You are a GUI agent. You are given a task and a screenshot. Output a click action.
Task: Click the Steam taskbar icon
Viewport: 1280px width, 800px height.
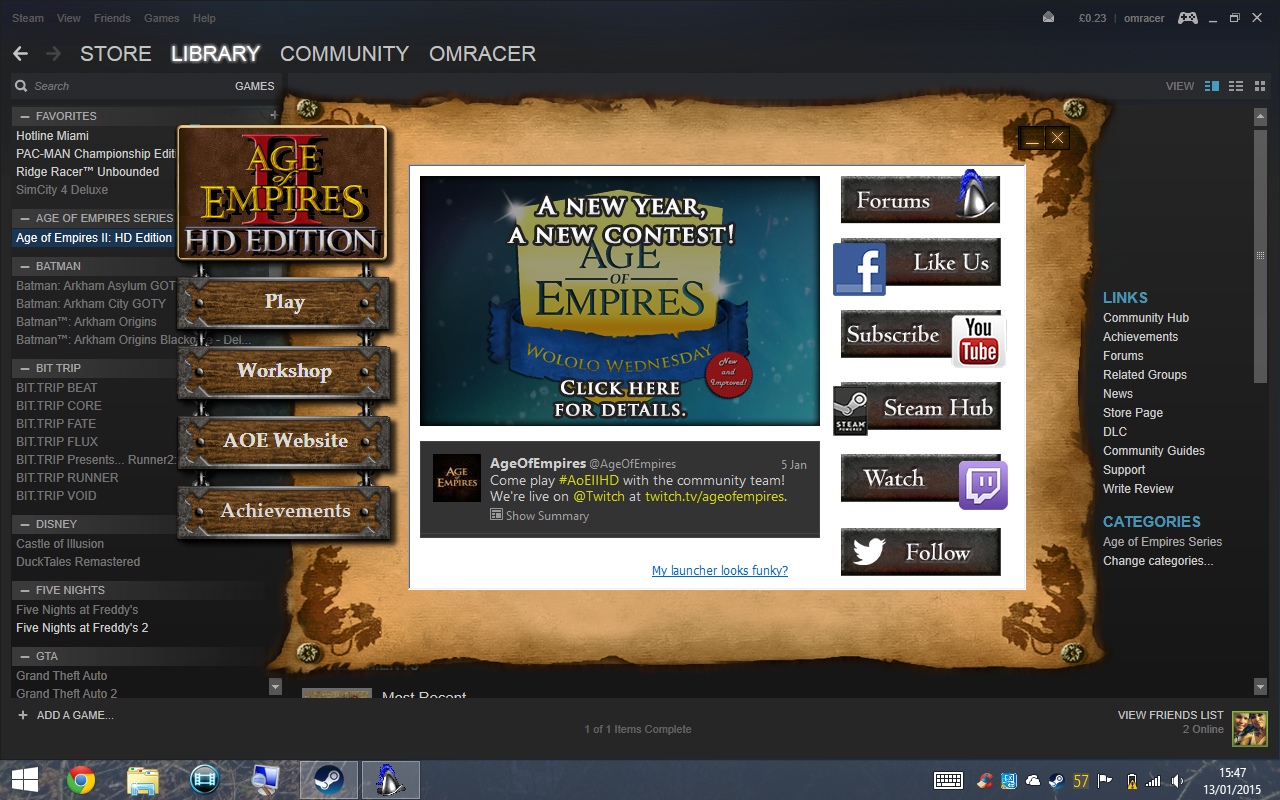click(x=329, y=780)
